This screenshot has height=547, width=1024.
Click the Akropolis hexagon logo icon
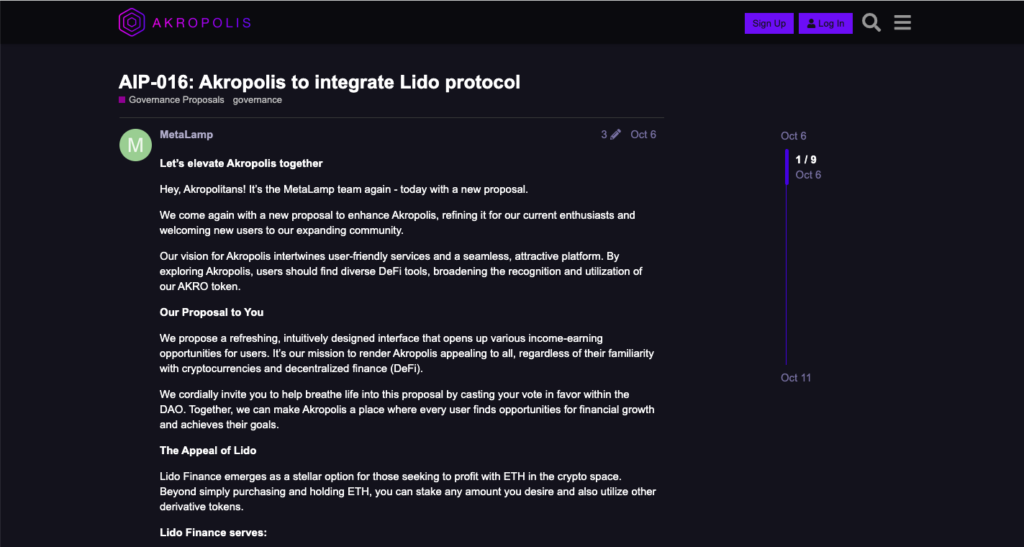(132, 22)
